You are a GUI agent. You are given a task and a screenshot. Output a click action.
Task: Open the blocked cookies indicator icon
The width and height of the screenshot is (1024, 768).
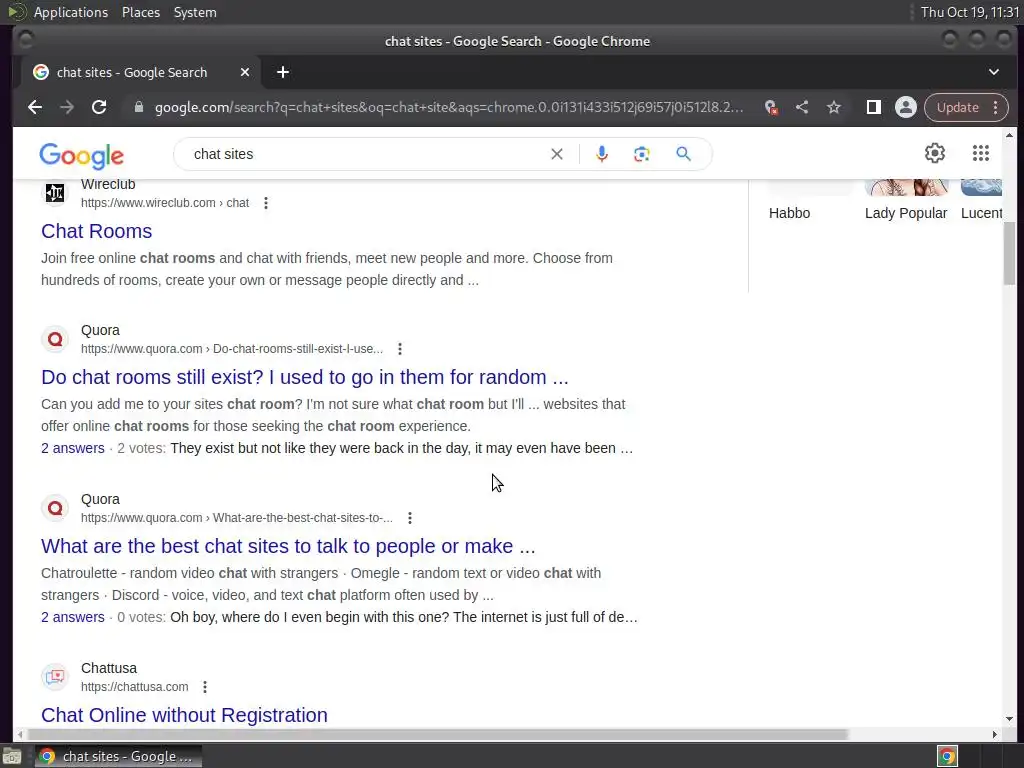771,107
